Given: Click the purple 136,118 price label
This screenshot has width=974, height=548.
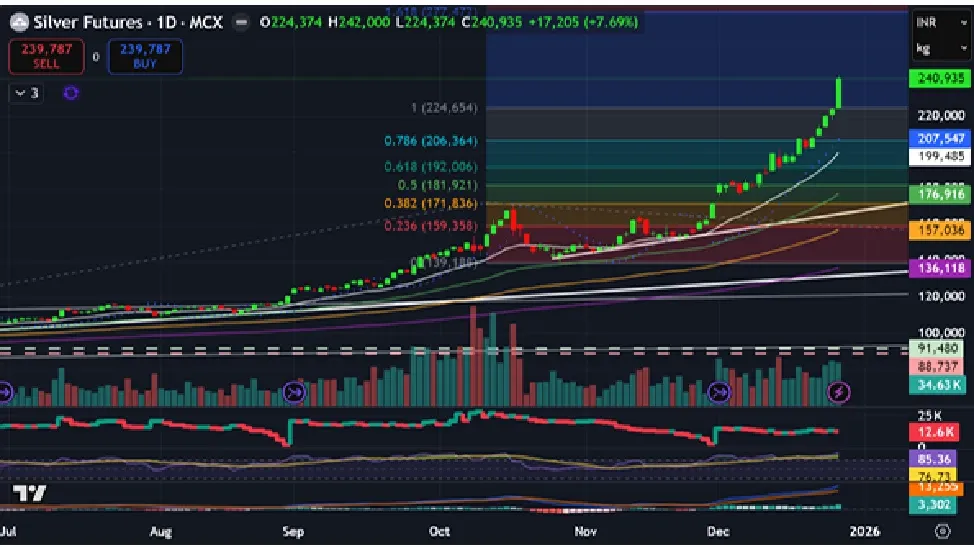Looking at the screenshot, I should (x=940, y=268).
